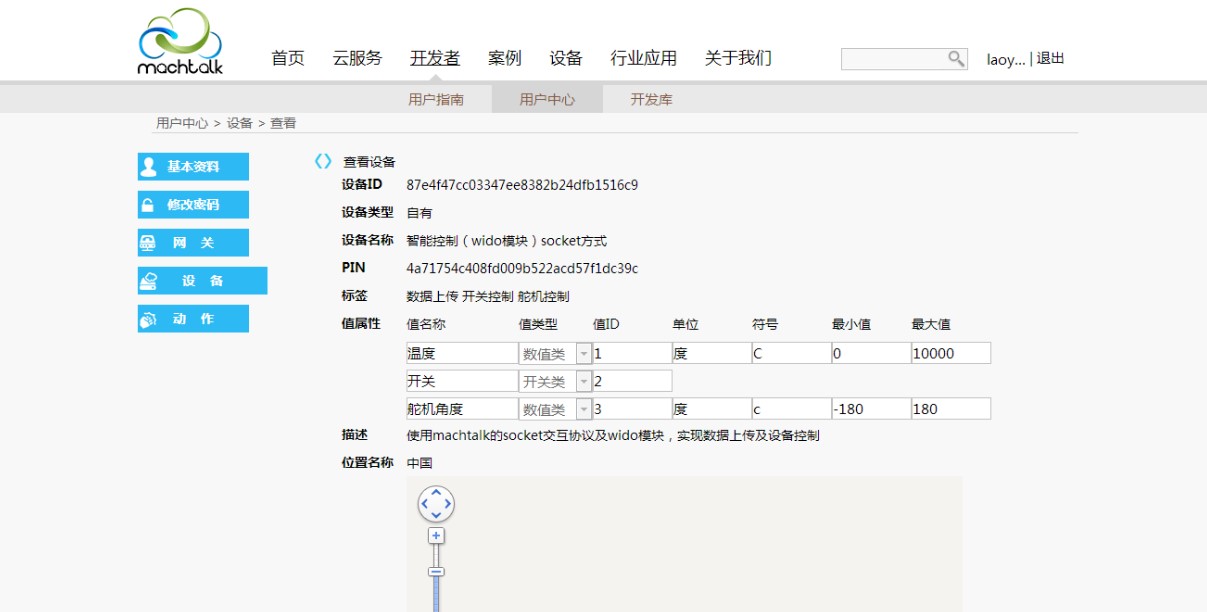This screenshot has width=1207, height=612.
Task: Click the 单位 field in 舵机角度 row
Action: click(x=711, y=409)
